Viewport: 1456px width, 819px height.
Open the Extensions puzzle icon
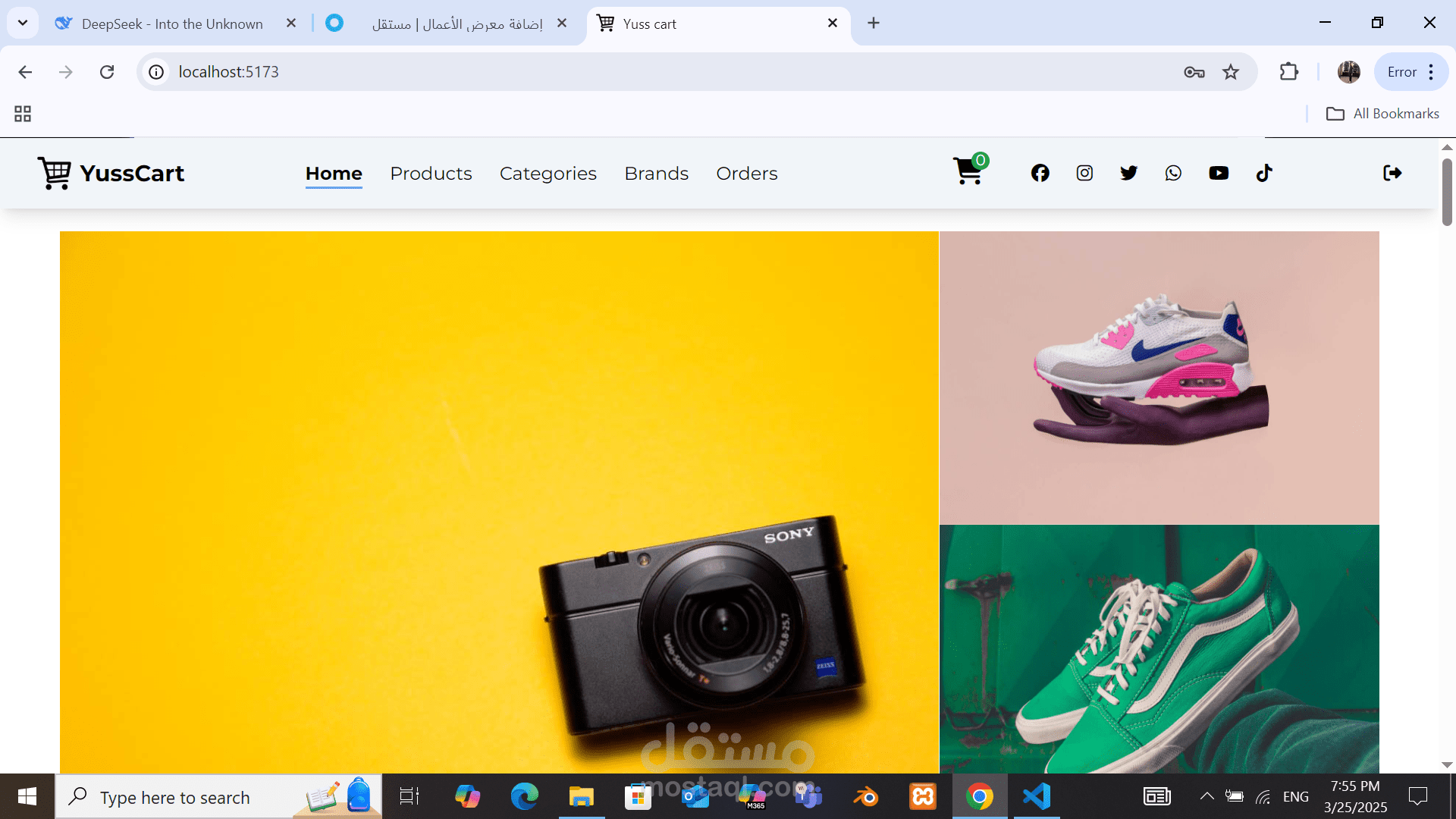coord(1289,72)
